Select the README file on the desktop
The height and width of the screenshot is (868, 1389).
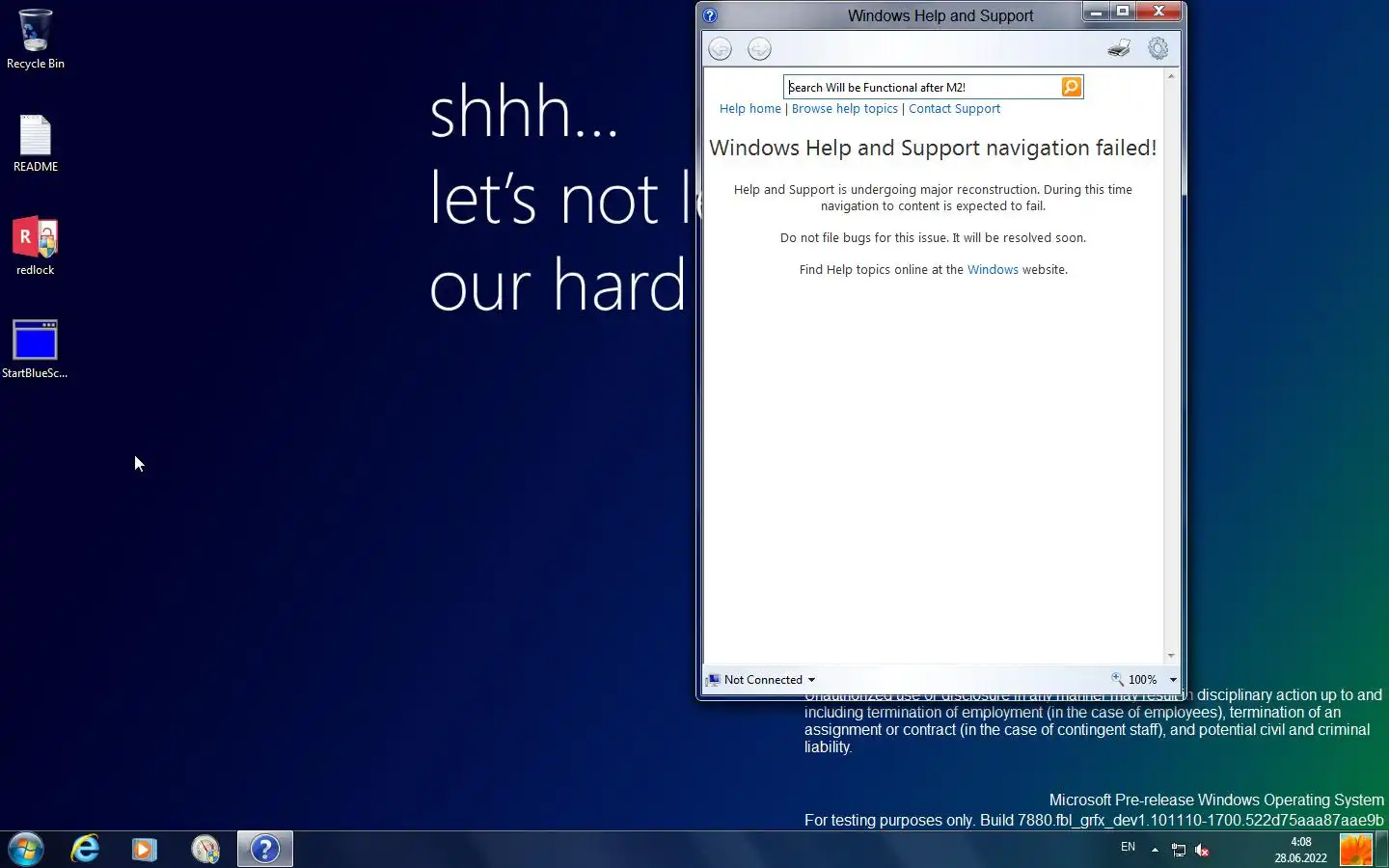point(36,144)
